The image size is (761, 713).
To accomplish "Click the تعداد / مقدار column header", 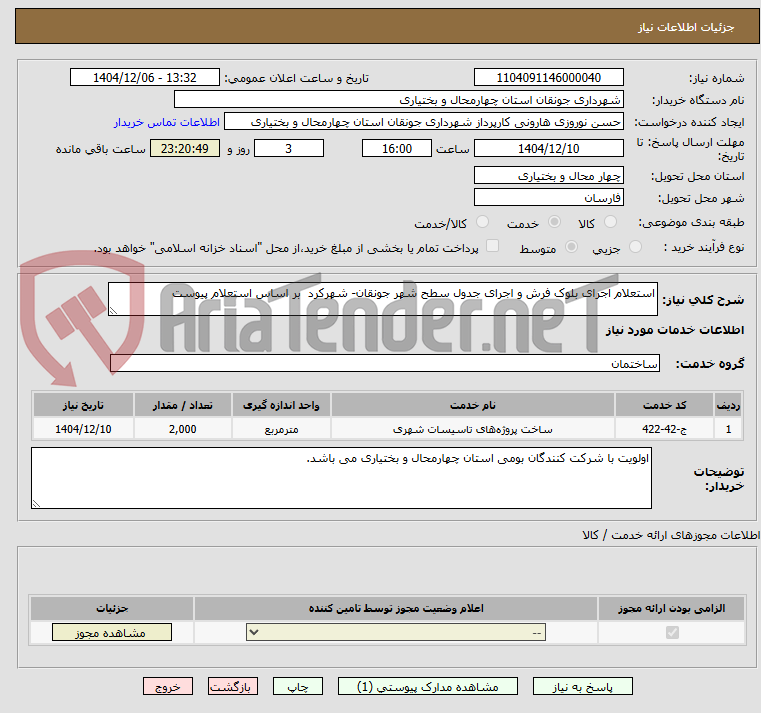I will (x=182, y=405).
